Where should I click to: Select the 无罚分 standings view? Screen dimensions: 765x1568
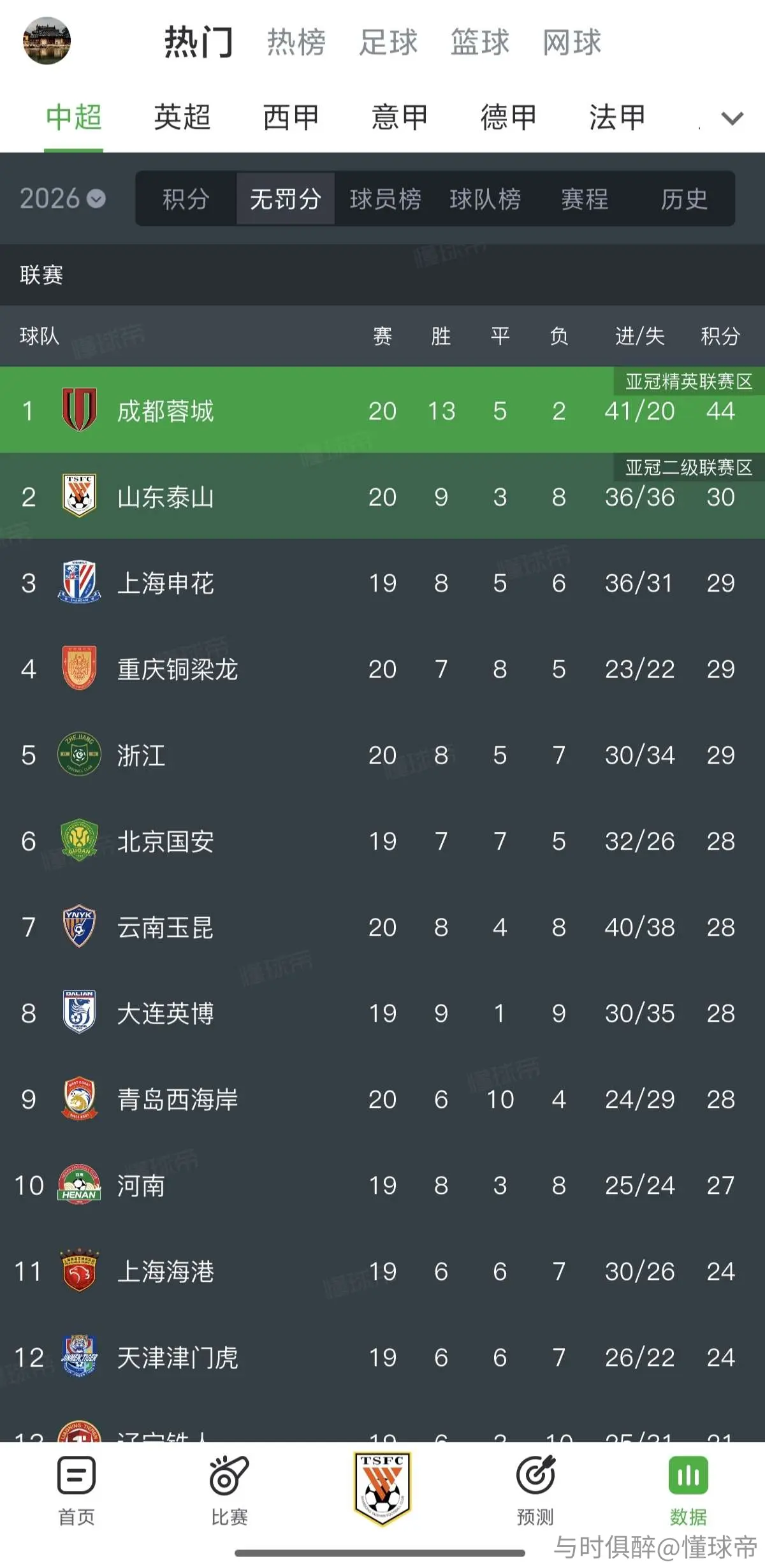(286, 199)
